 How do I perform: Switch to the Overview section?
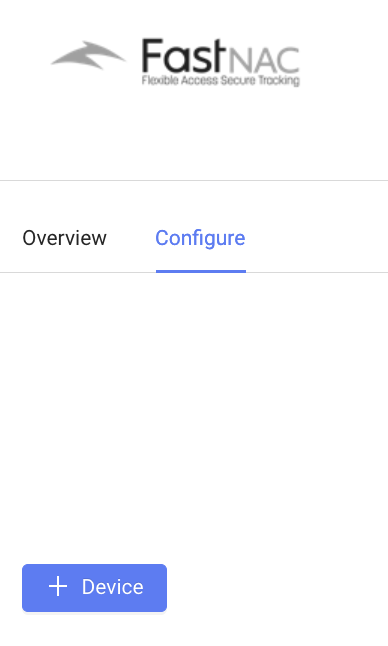point(65,238)
